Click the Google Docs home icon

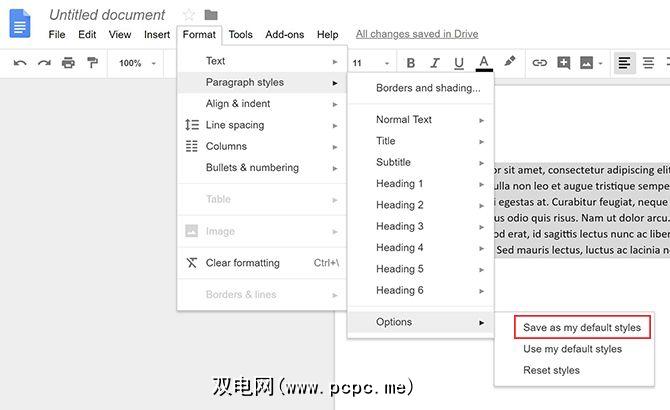pyautogui.click(x=20, y=24)
